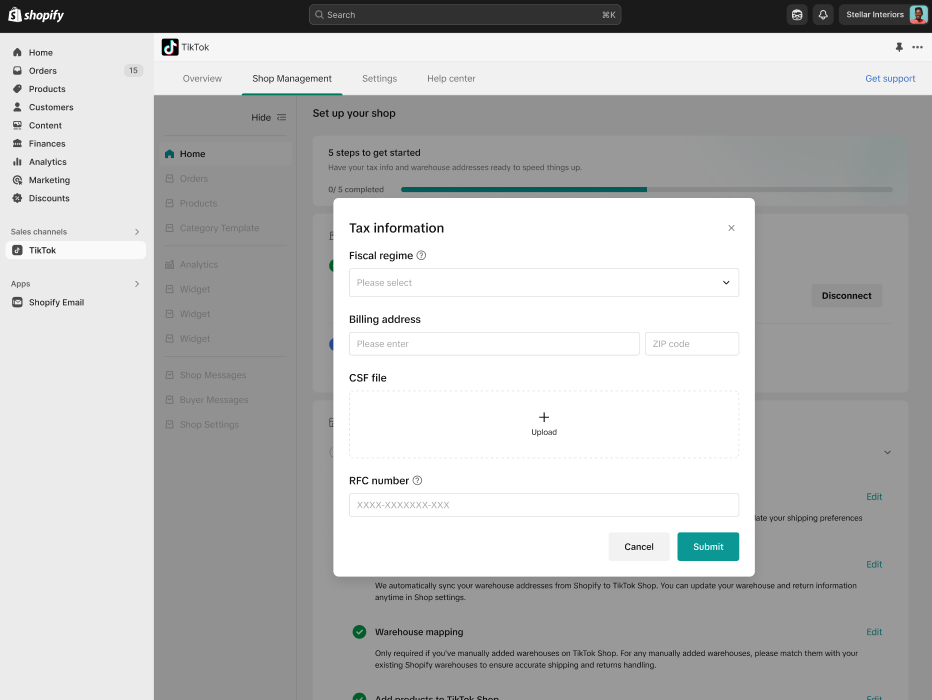
Task: Expand the Sales channels section
Action: (x=137, y=232)
